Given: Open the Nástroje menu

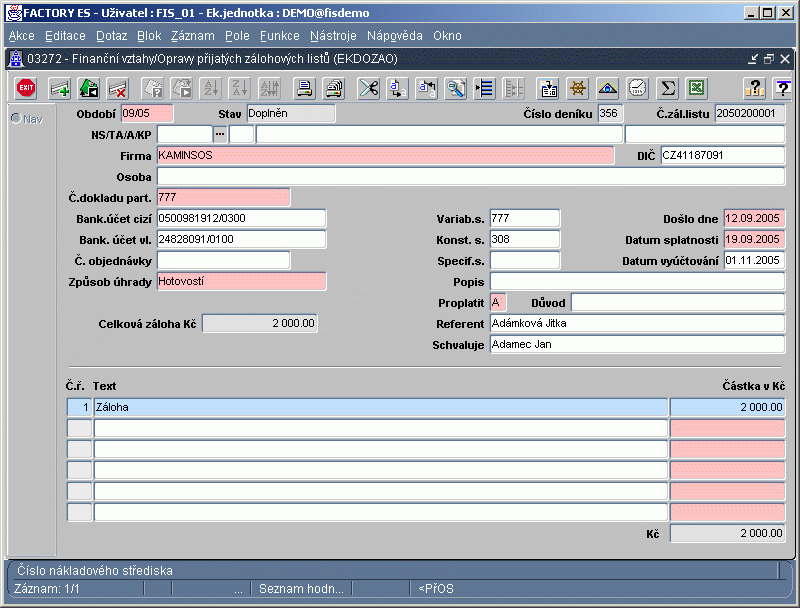Looking at the screenshot, I should click(333, 36).
